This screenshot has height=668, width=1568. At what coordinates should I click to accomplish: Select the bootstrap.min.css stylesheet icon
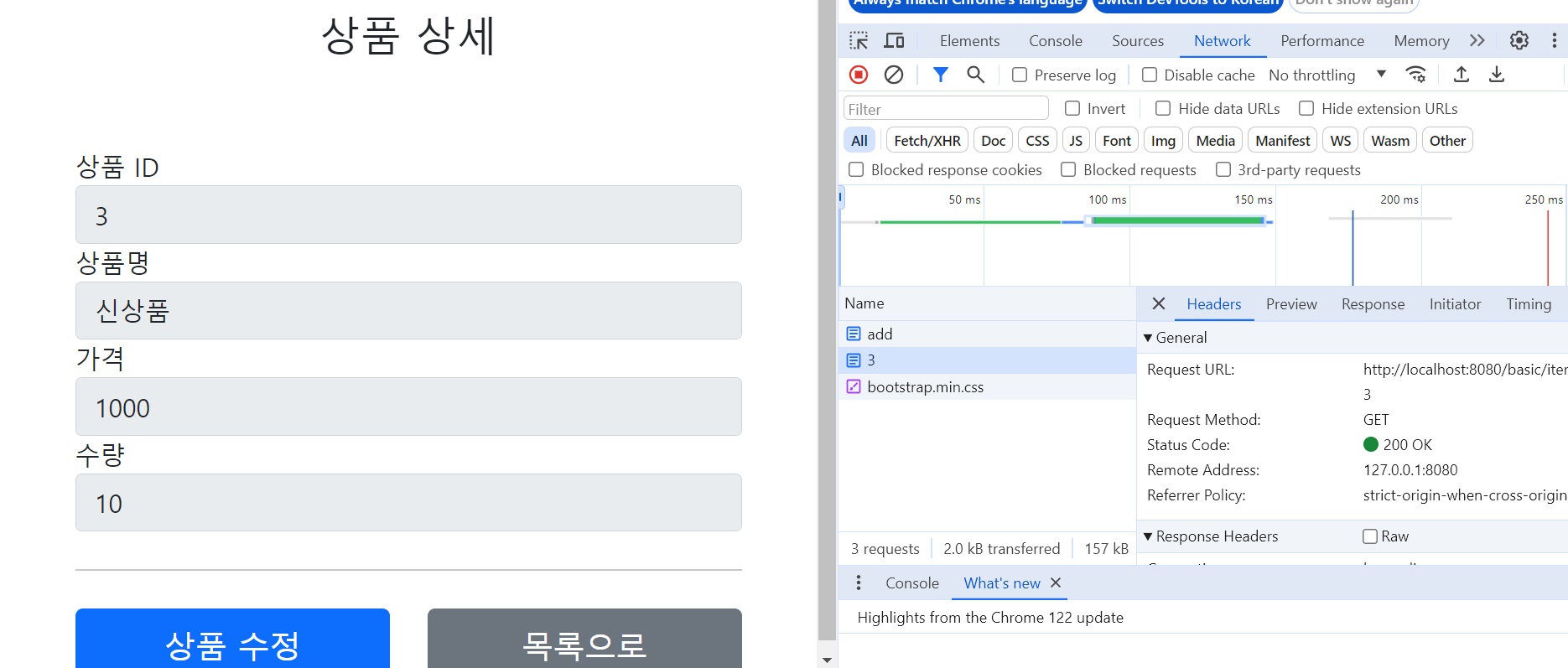coord(854,386)
